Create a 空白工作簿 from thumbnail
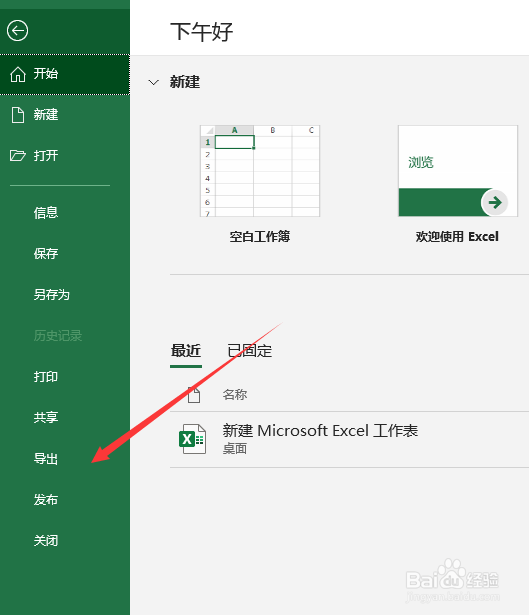Screen dimensions: 529x615 click(x=260, y=171)
